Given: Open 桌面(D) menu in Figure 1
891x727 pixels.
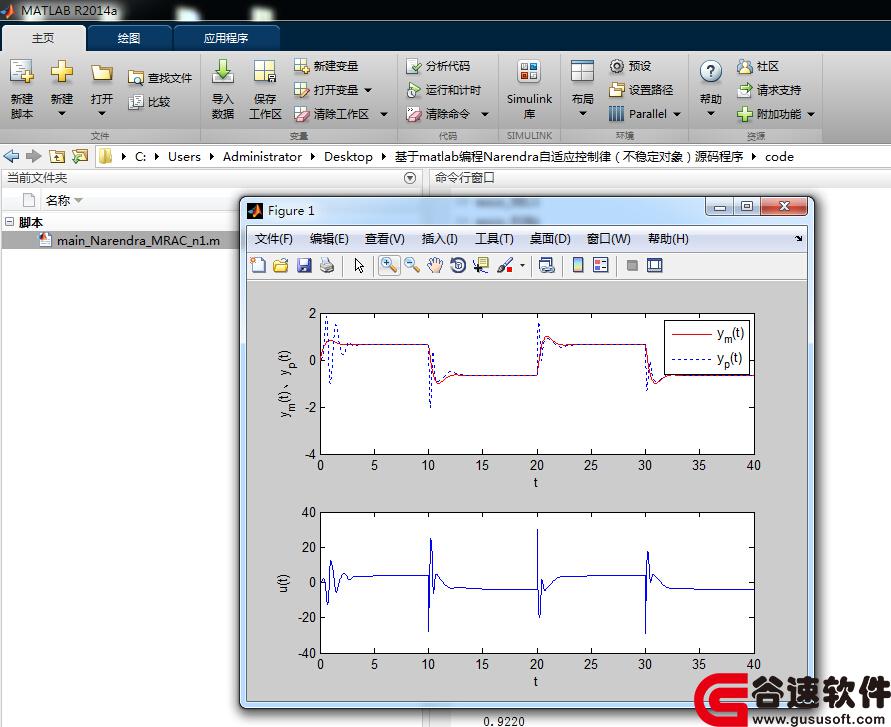Looking at the screenshot, I should pos(549,239).
